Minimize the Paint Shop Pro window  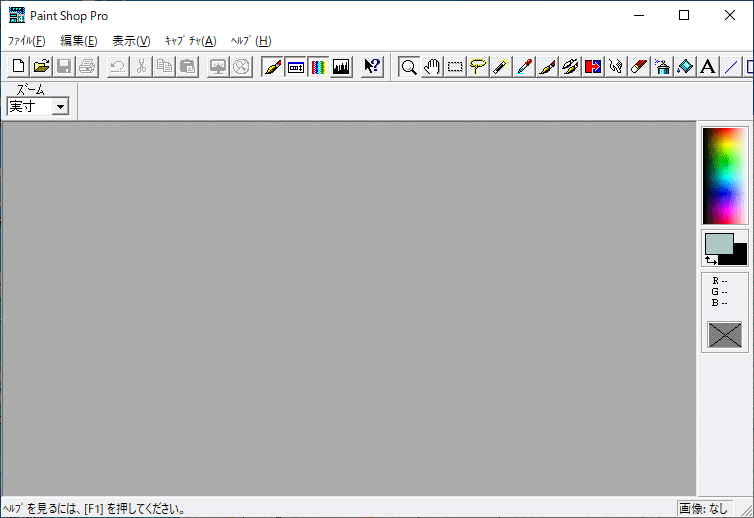[639, 15]
